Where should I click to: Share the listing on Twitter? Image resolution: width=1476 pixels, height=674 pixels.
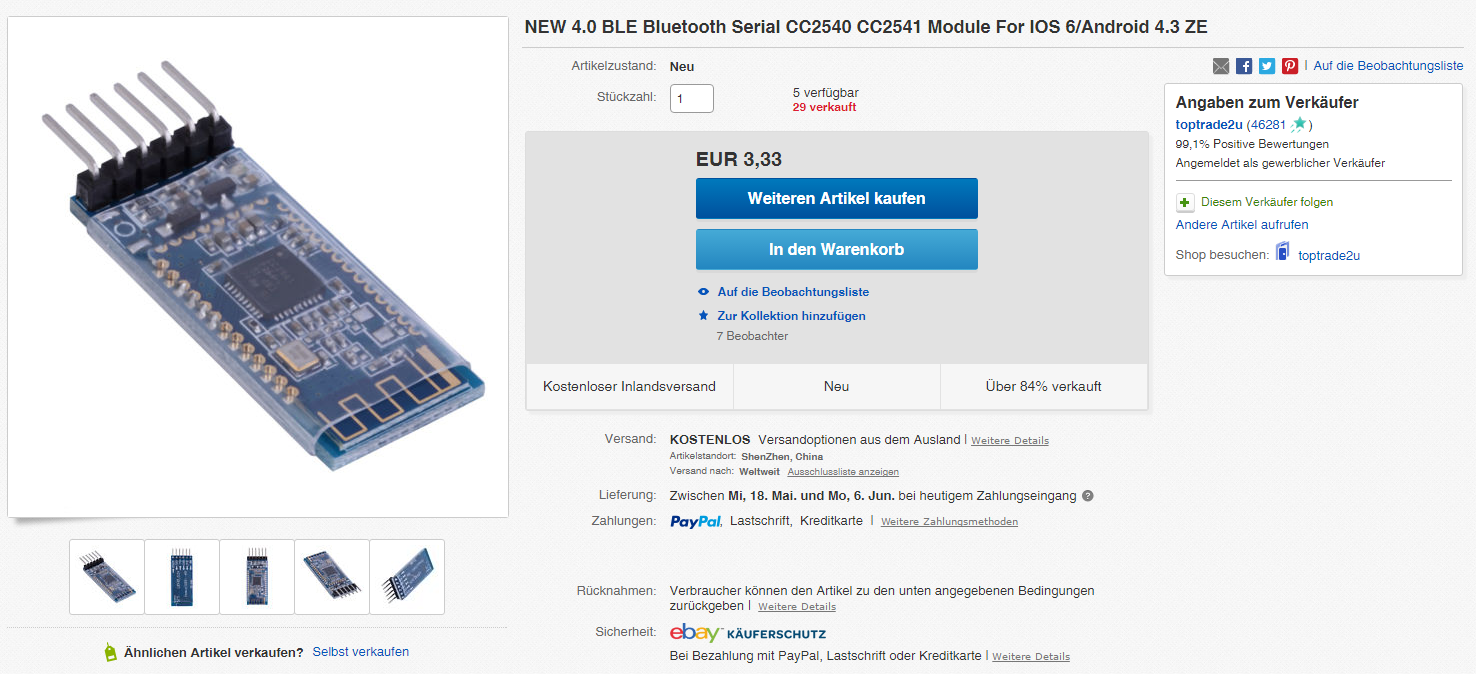1266,65
